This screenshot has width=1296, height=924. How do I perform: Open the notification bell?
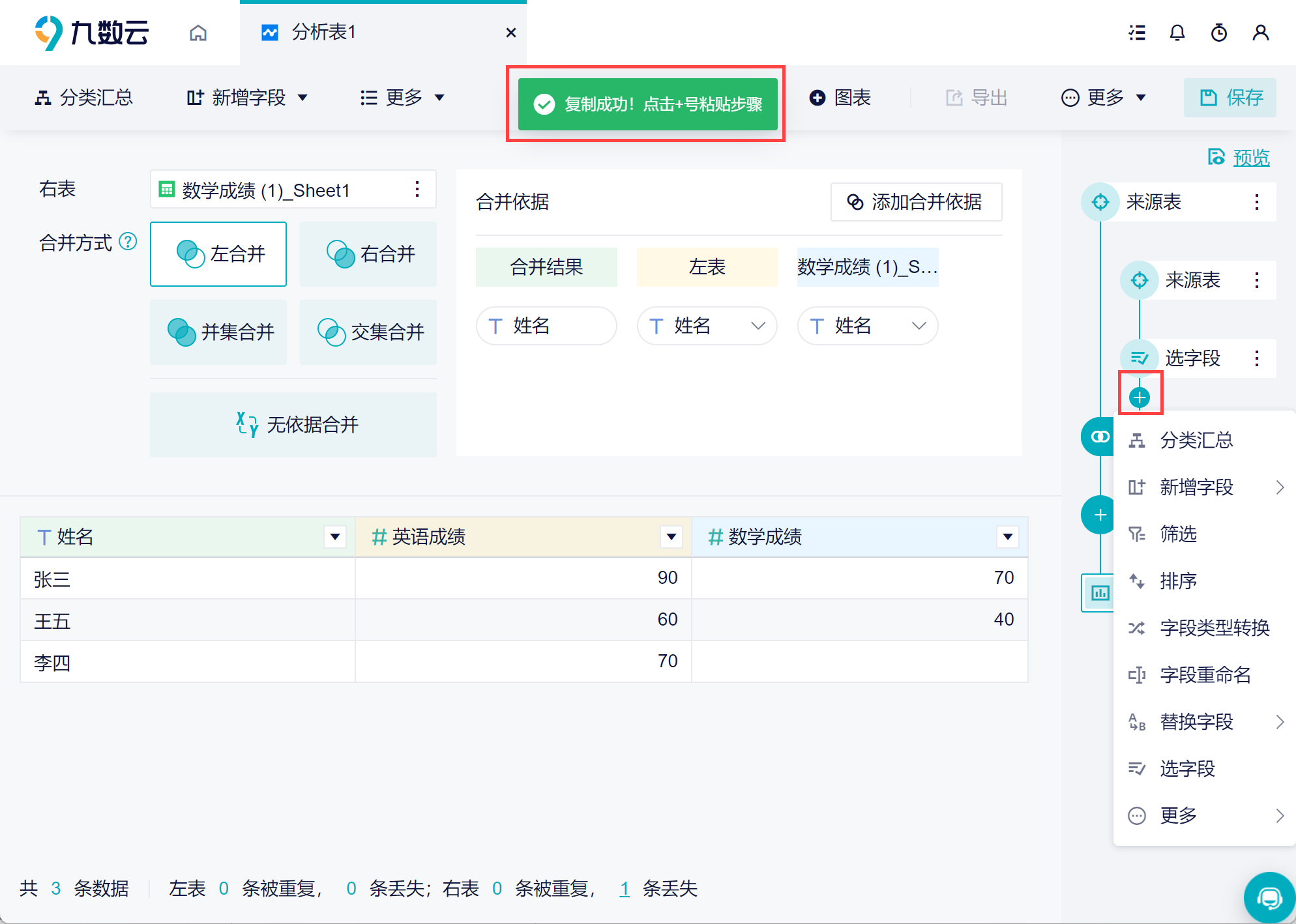[x=1177, y=33]
